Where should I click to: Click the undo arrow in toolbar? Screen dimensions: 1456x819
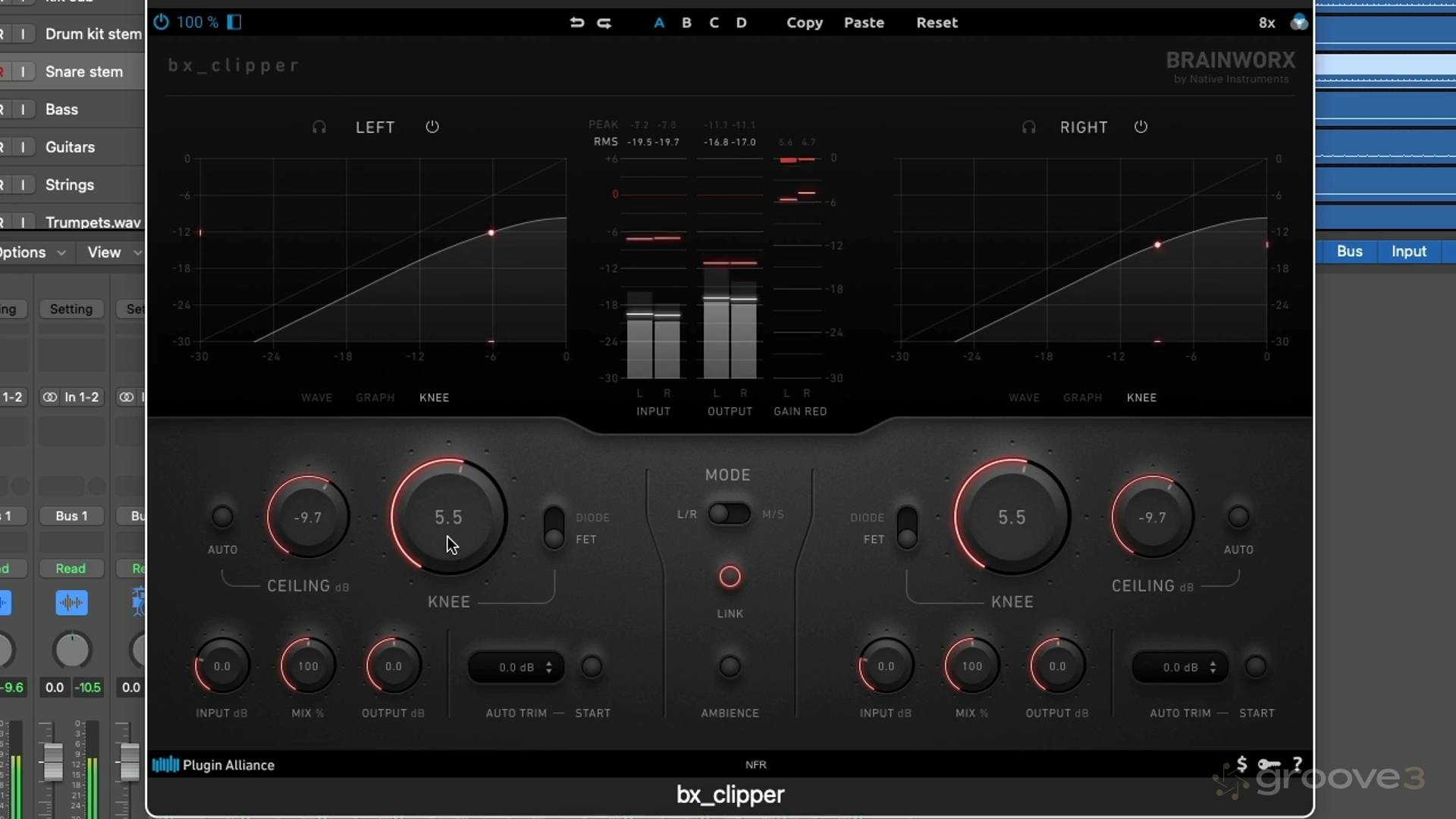point(577,23)
